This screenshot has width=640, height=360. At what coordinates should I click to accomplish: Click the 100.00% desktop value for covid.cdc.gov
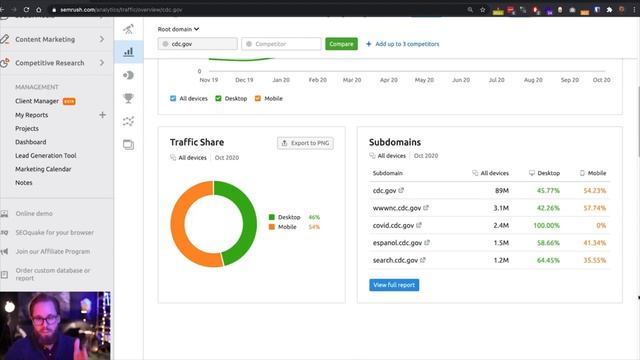(547, 225)
